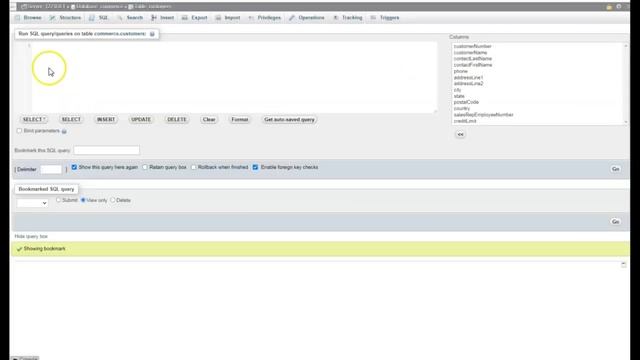Viewport: 640px width, 360px height.
Task: Click the Columns list scroll-down arrow
Action: coord(626,122)
